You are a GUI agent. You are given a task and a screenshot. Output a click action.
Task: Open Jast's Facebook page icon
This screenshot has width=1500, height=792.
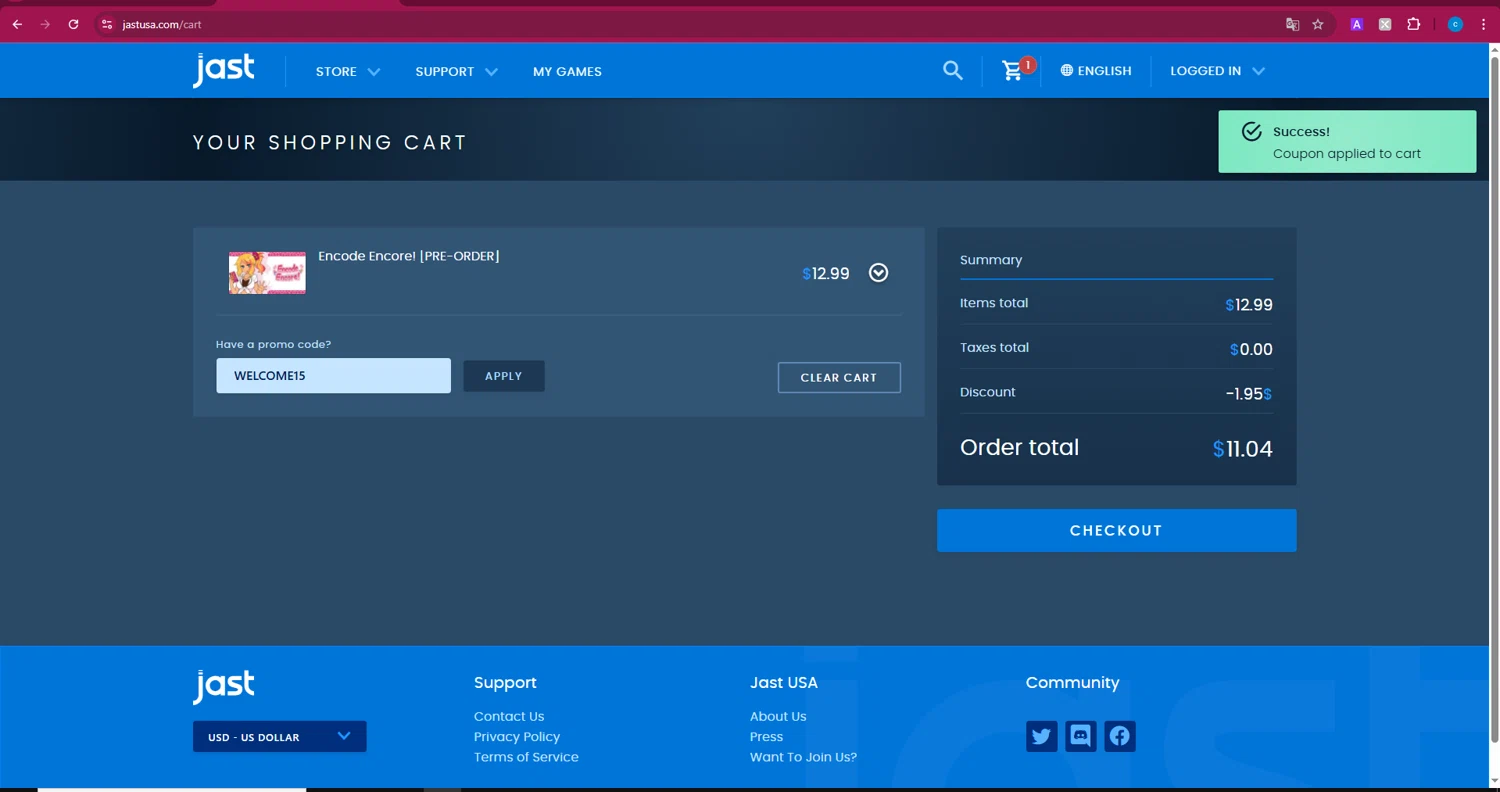1119,736
